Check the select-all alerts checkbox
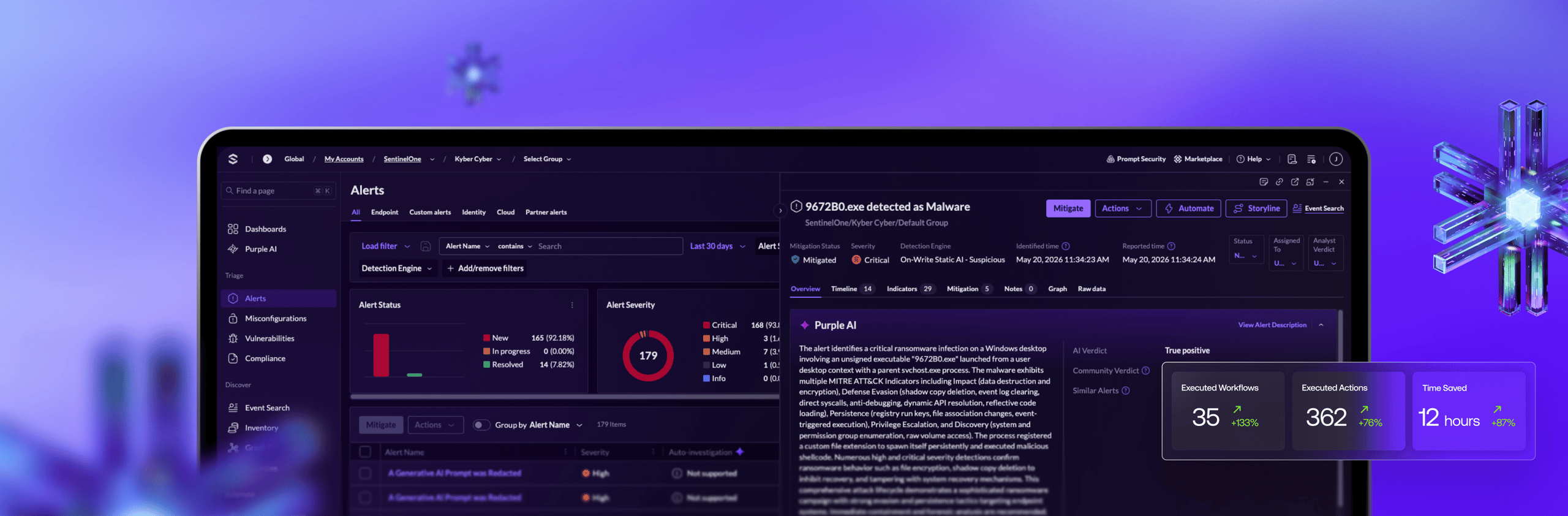The height and width of the screenshot is (516, 1568). tap(365, 452)
